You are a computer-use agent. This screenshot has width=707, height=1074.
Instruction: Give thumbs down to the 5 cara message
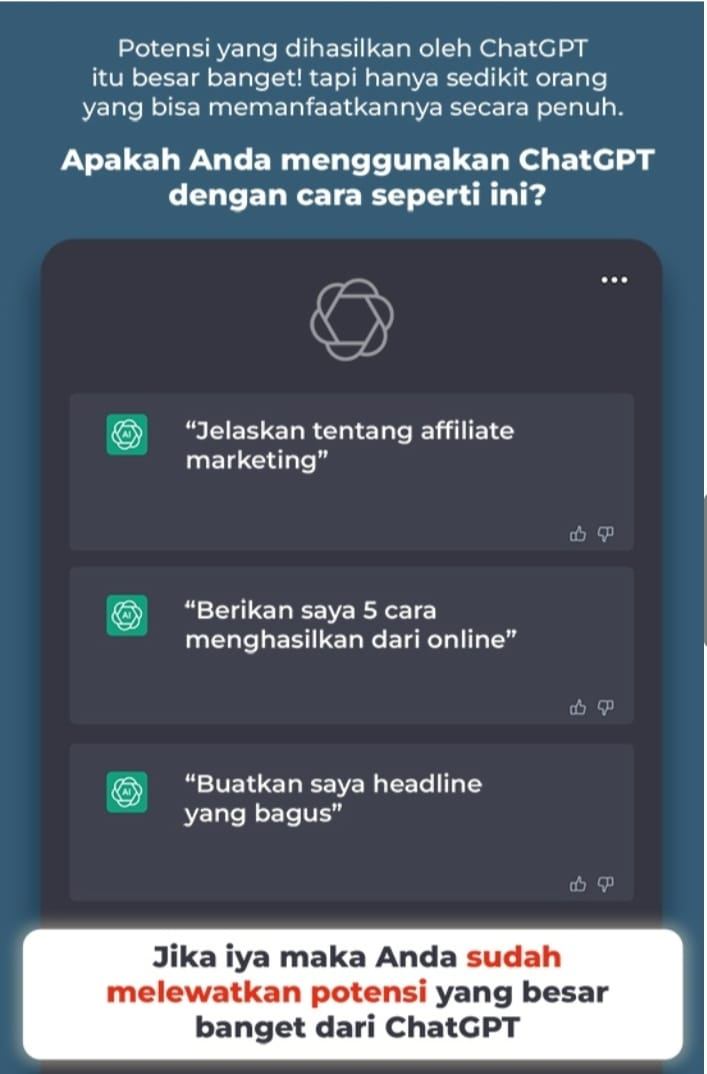tap(605, 707)
